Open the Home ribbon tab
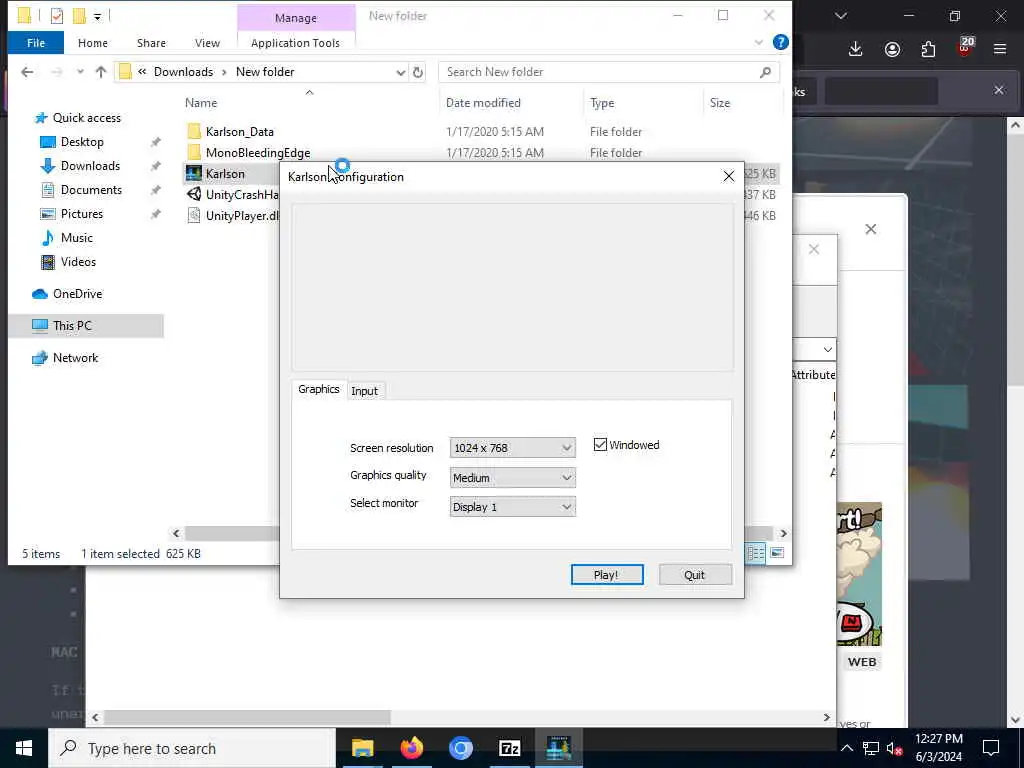Screen dimensions: 1024x768 [93, 43]
